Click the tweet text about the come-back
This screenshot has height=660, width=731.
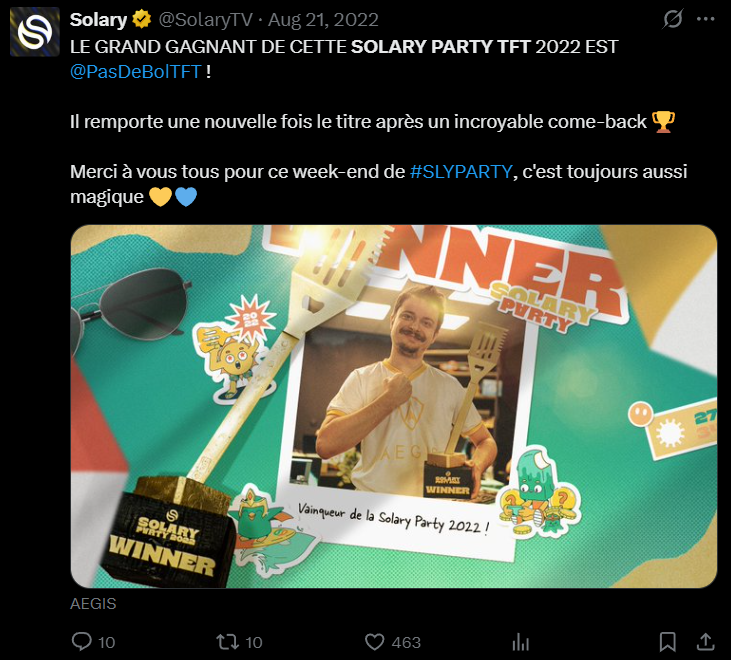[x=360, y=122]
